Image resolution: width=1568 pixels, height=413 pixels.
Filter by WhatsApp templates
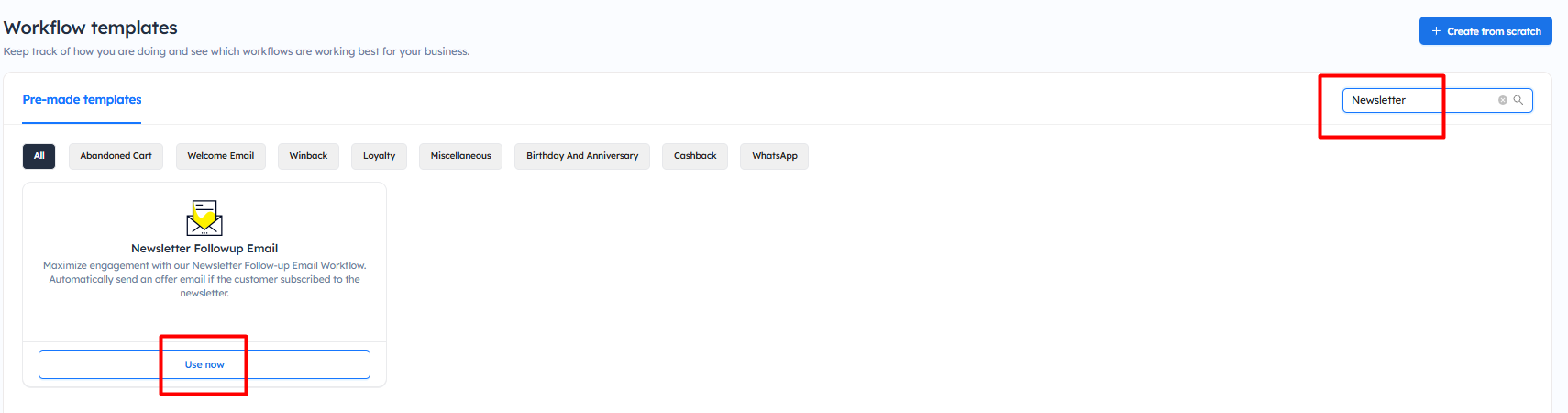[774, 156]
